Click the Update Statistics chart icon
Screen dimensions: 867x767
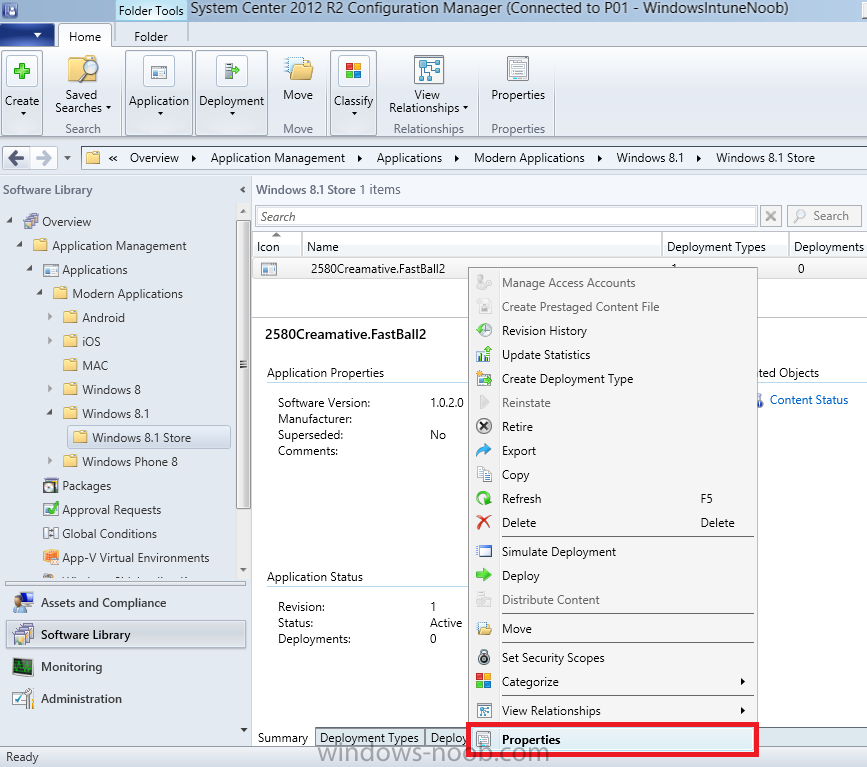[484, 354]
